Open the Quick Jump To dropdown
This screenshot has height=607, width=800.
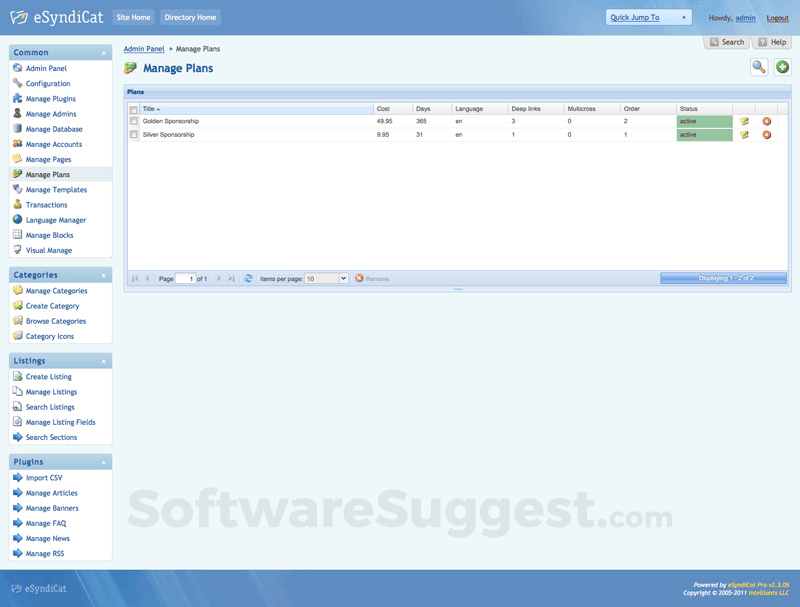pyautogui.click(x=647, y=17)
